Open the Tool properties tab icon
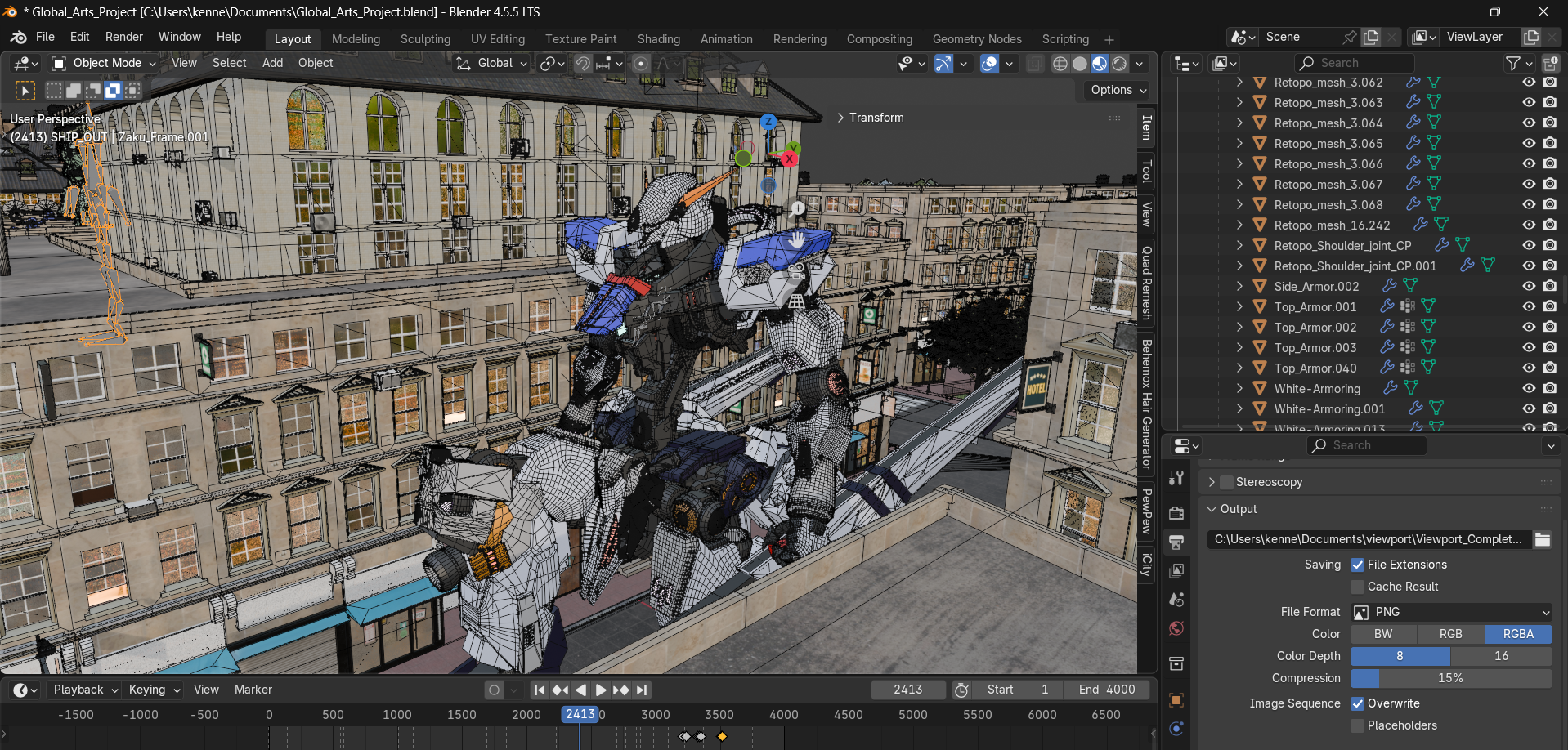Image resolution: width=1568 pixels, height=750 pixels. pos(1176,479)
